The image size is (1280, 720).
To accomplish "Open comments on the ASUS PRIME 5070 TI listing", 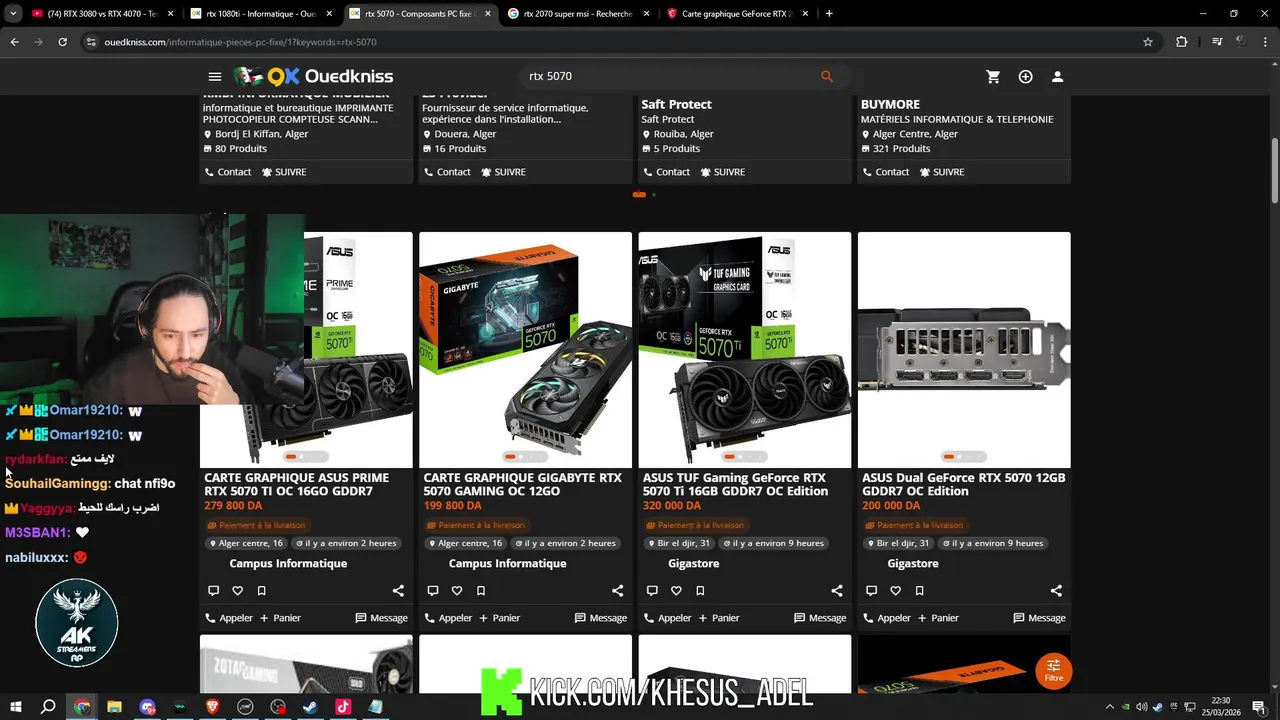I will click(213, 591).
